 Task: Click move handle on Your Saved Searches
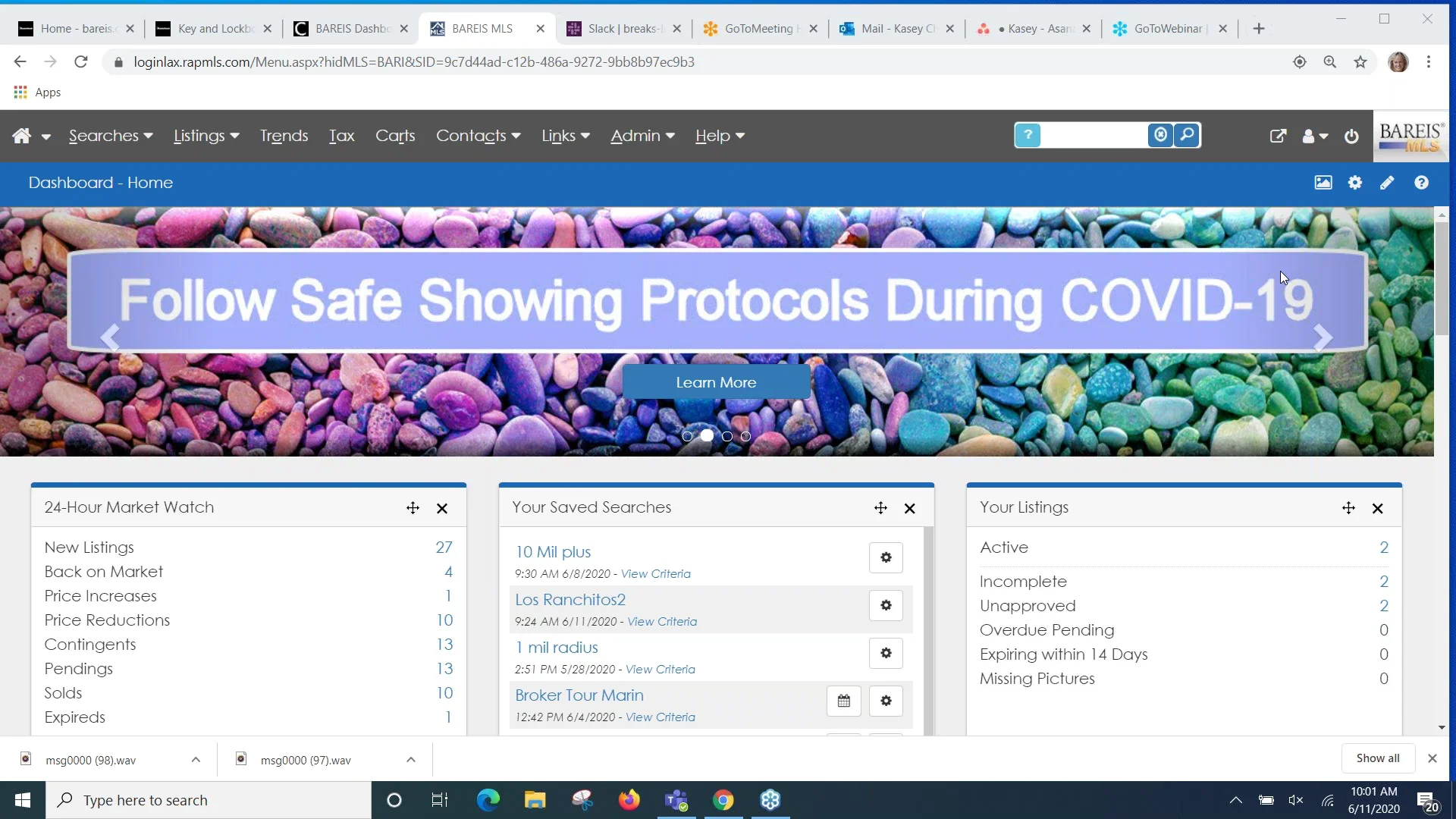(880, 508)
